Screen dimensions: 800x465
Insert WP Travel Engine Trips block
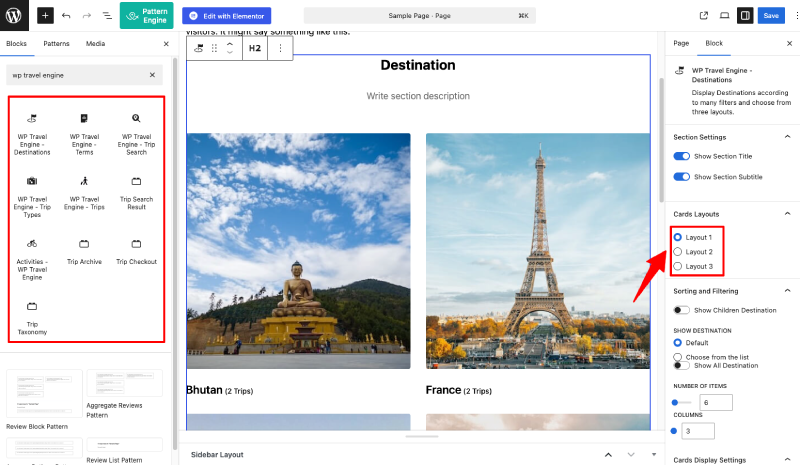[84, 194]
